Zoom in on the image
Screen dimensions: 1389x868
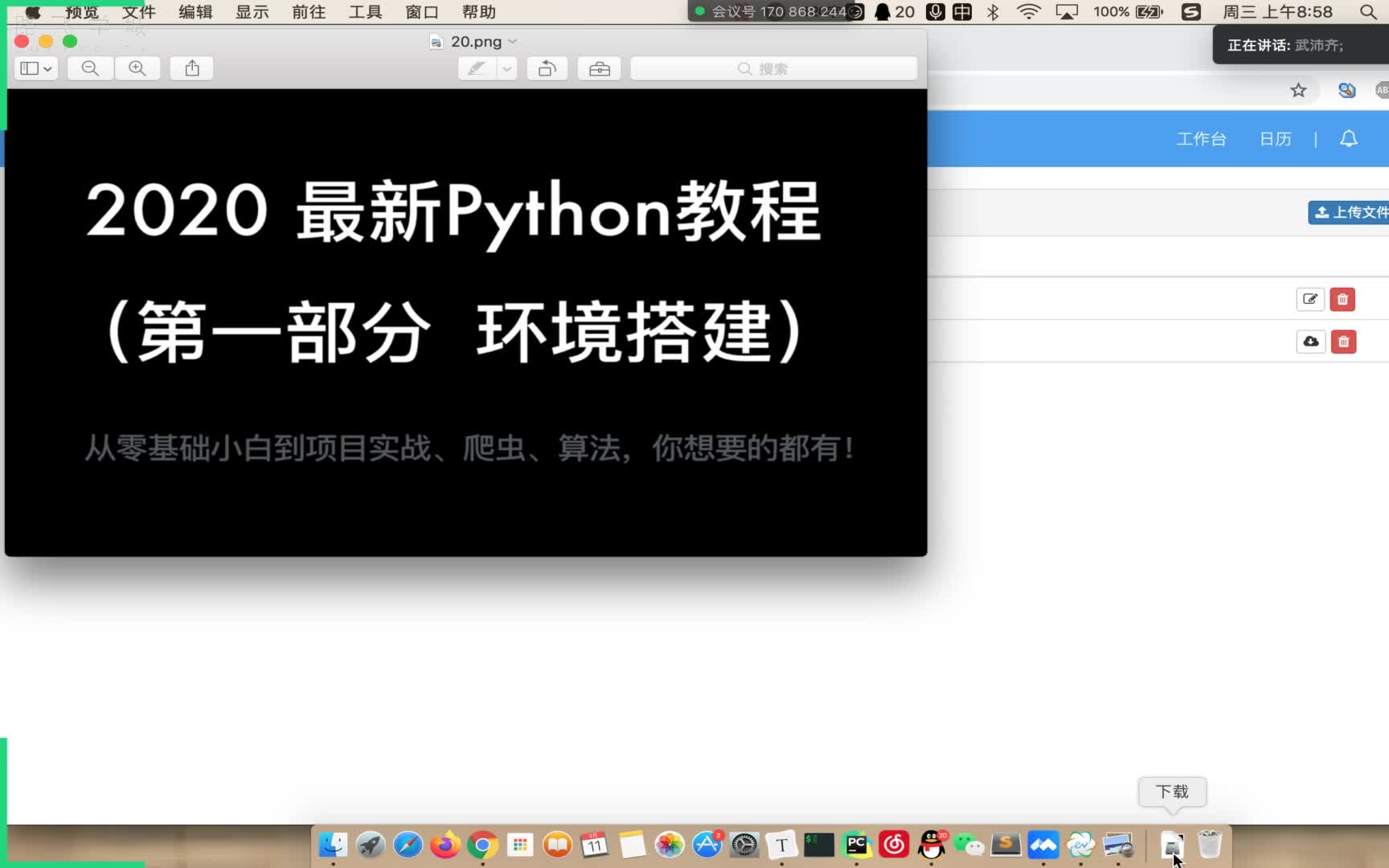[x=137, y=68]
